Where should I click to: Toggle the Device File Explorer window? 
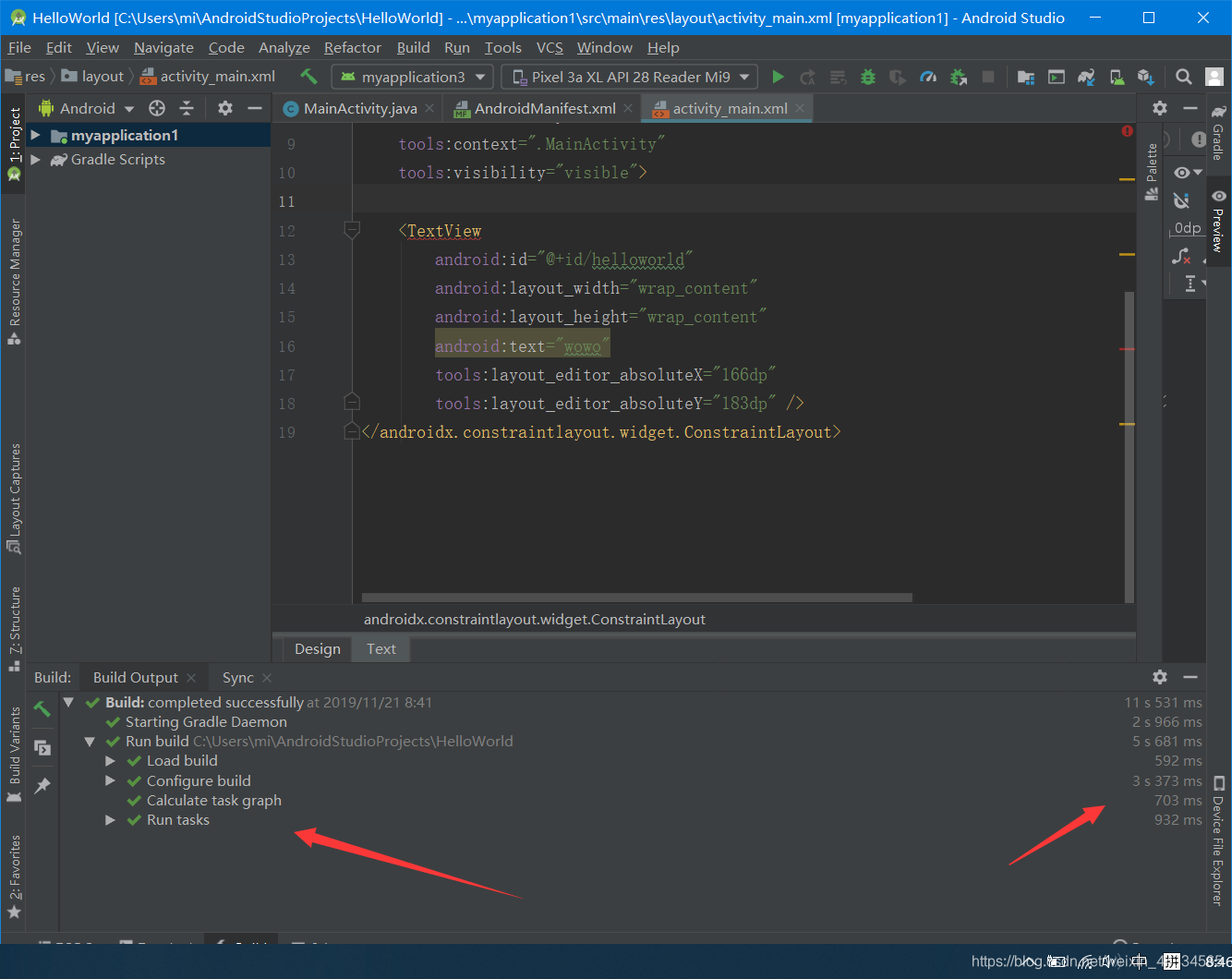[1218, 840]
